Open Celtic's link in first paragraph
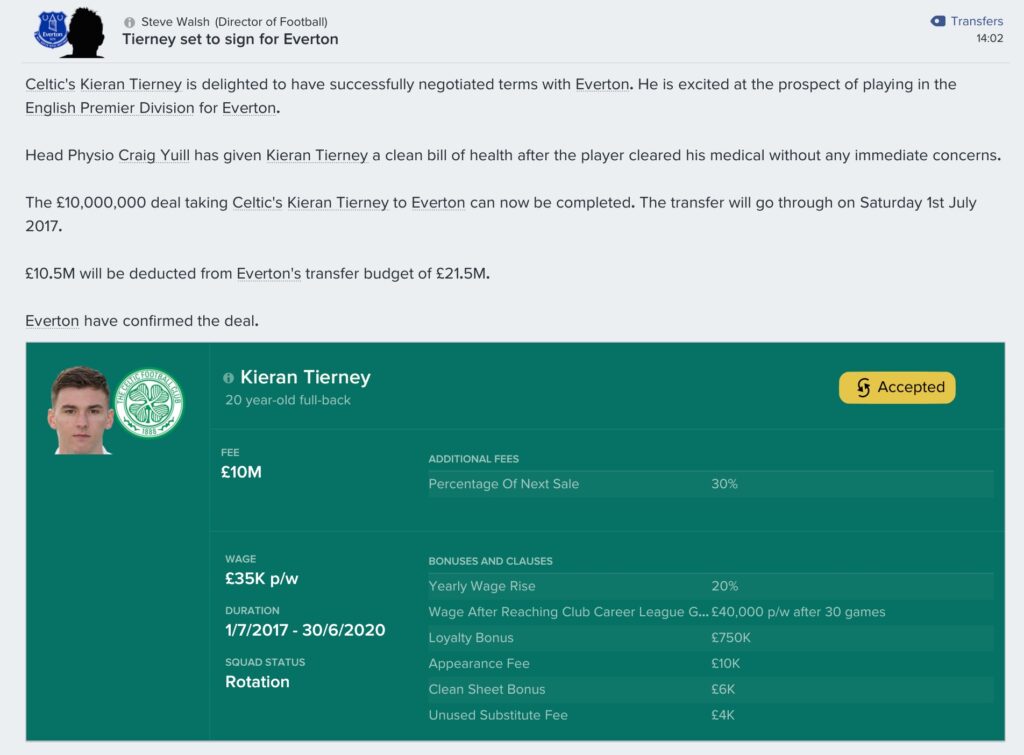 tap(50, 84)
